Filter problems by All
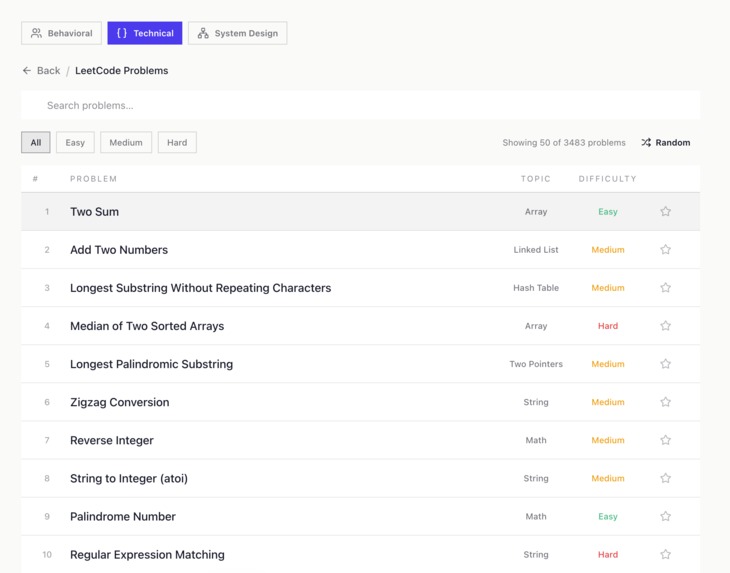The width and height of the screenshot is (730, 573). coord(36,142)
